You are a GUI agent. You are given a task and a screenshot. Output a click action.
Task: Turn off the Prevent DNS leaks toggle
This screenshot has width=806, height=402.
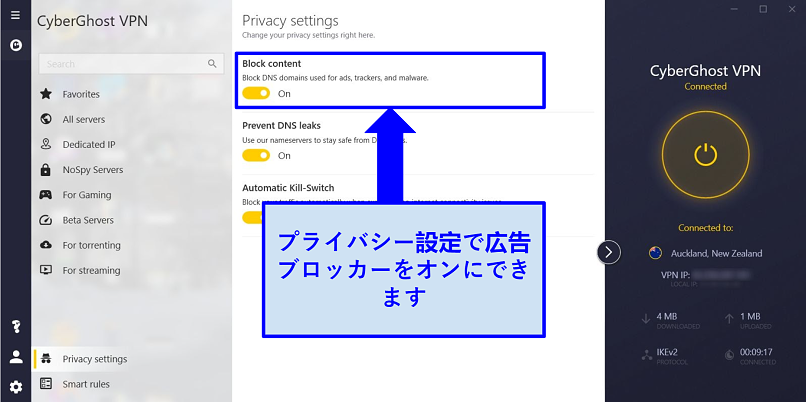256,155
